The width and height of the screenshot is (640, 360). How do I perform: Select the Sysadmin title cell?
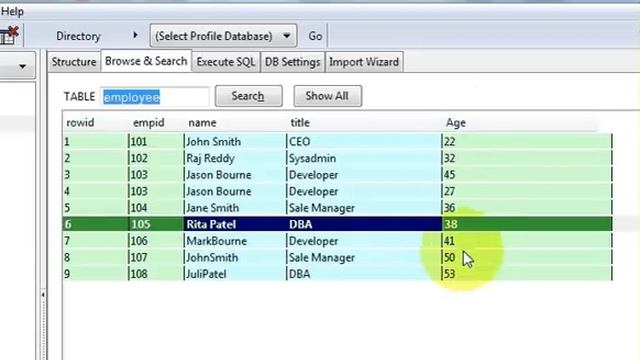(x=364, y=158)
